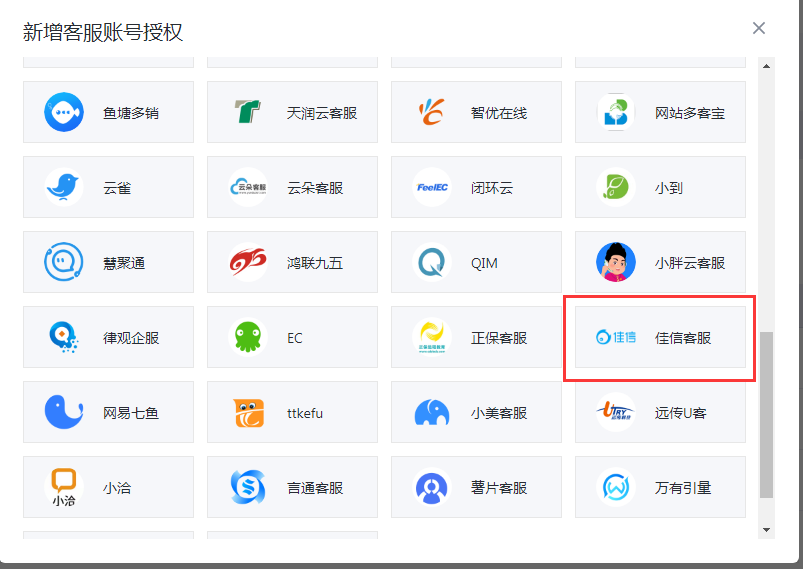Click the 远传U客 UTRY logo

tap(616, 412)
